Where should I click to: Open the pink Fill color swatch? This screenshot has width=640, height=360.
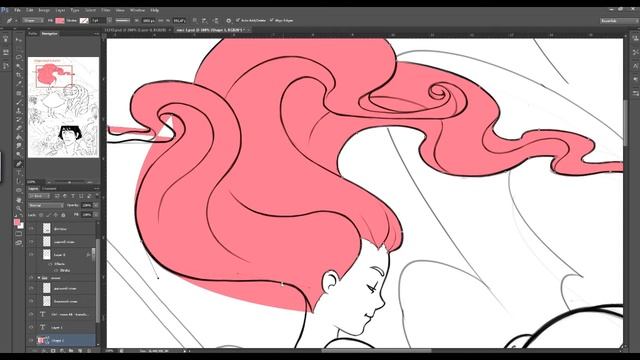coord(60,20)
